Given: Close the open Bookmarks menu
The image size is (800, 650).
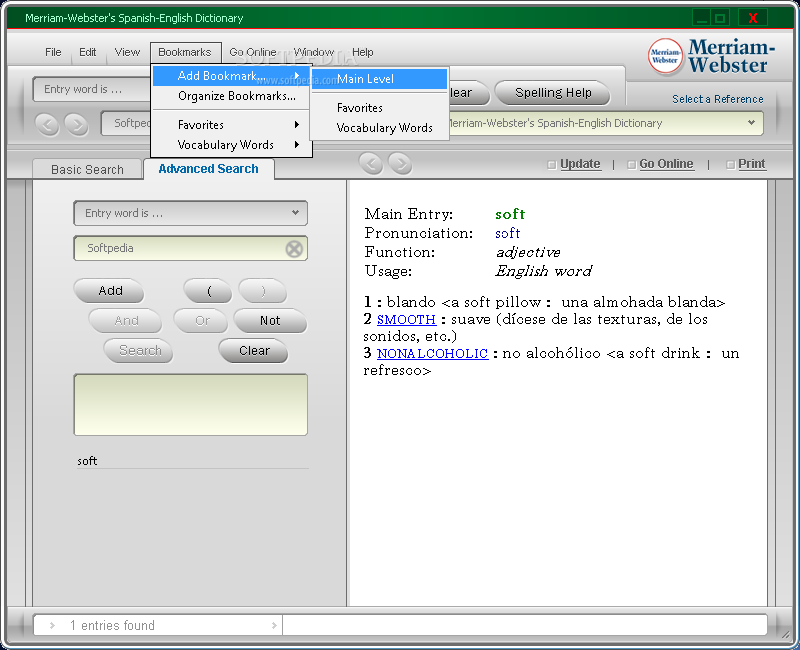Looking at the screenshot, I should (185, 52).
